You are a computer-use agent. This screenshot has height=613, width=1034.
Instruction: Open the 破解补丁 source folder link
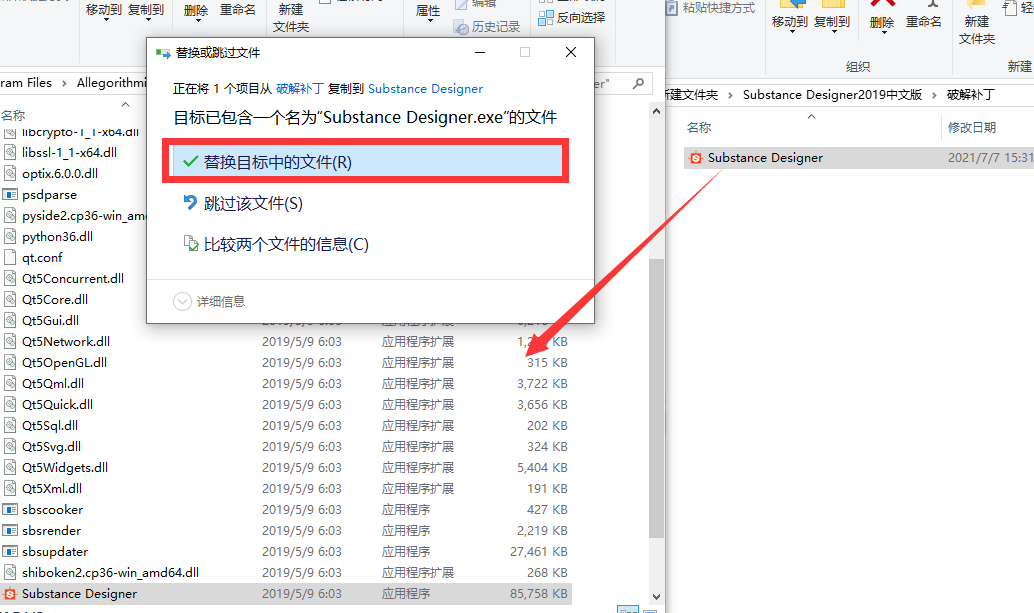tap(299, 88)
